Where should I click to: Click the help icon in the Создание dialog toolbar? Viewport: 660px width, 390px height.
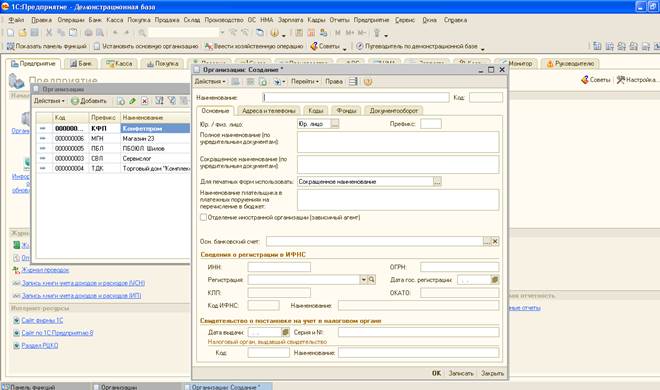tap(368, 82)
